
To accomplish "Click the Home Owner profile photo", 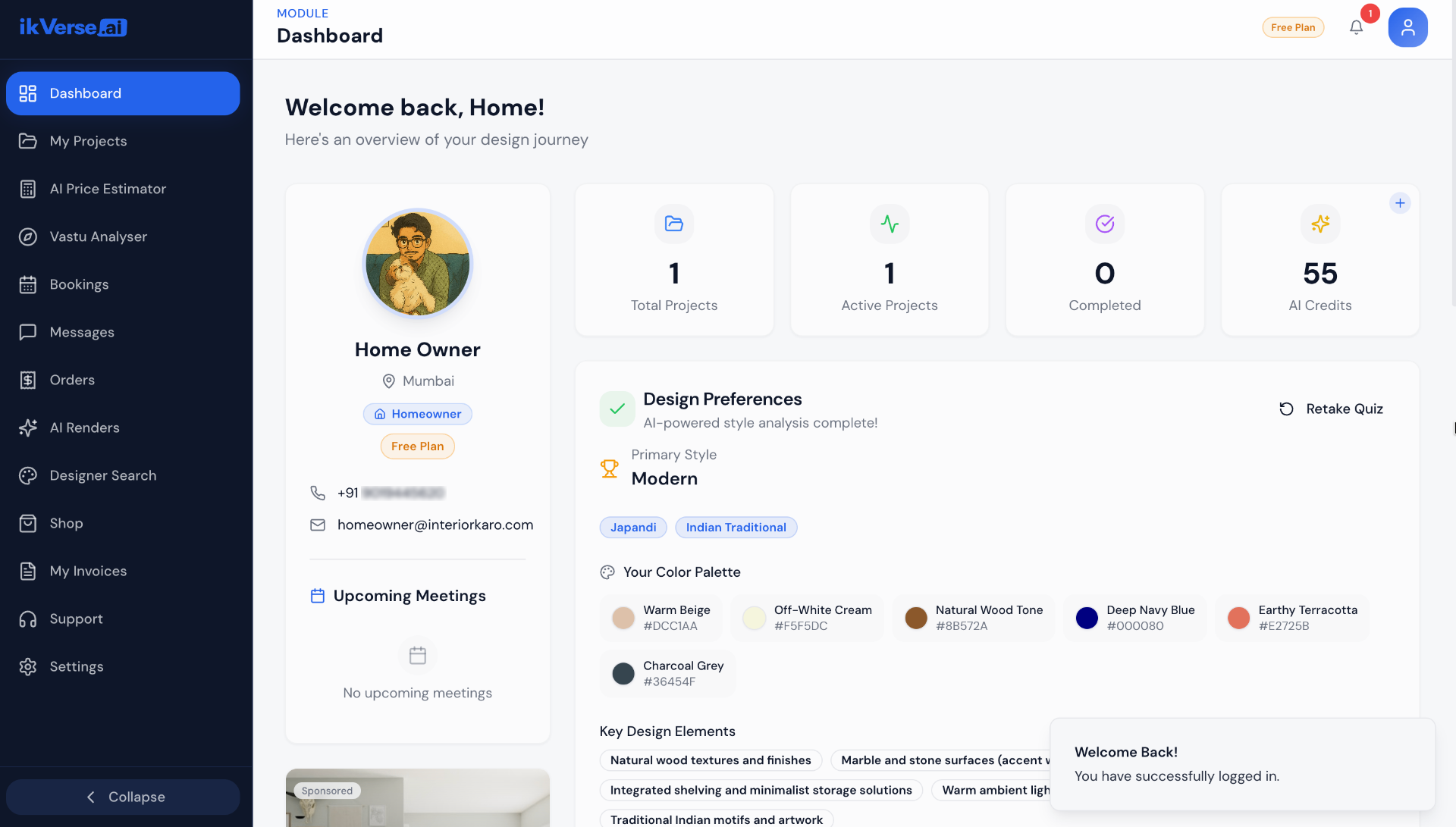I will tap(418, 263).
